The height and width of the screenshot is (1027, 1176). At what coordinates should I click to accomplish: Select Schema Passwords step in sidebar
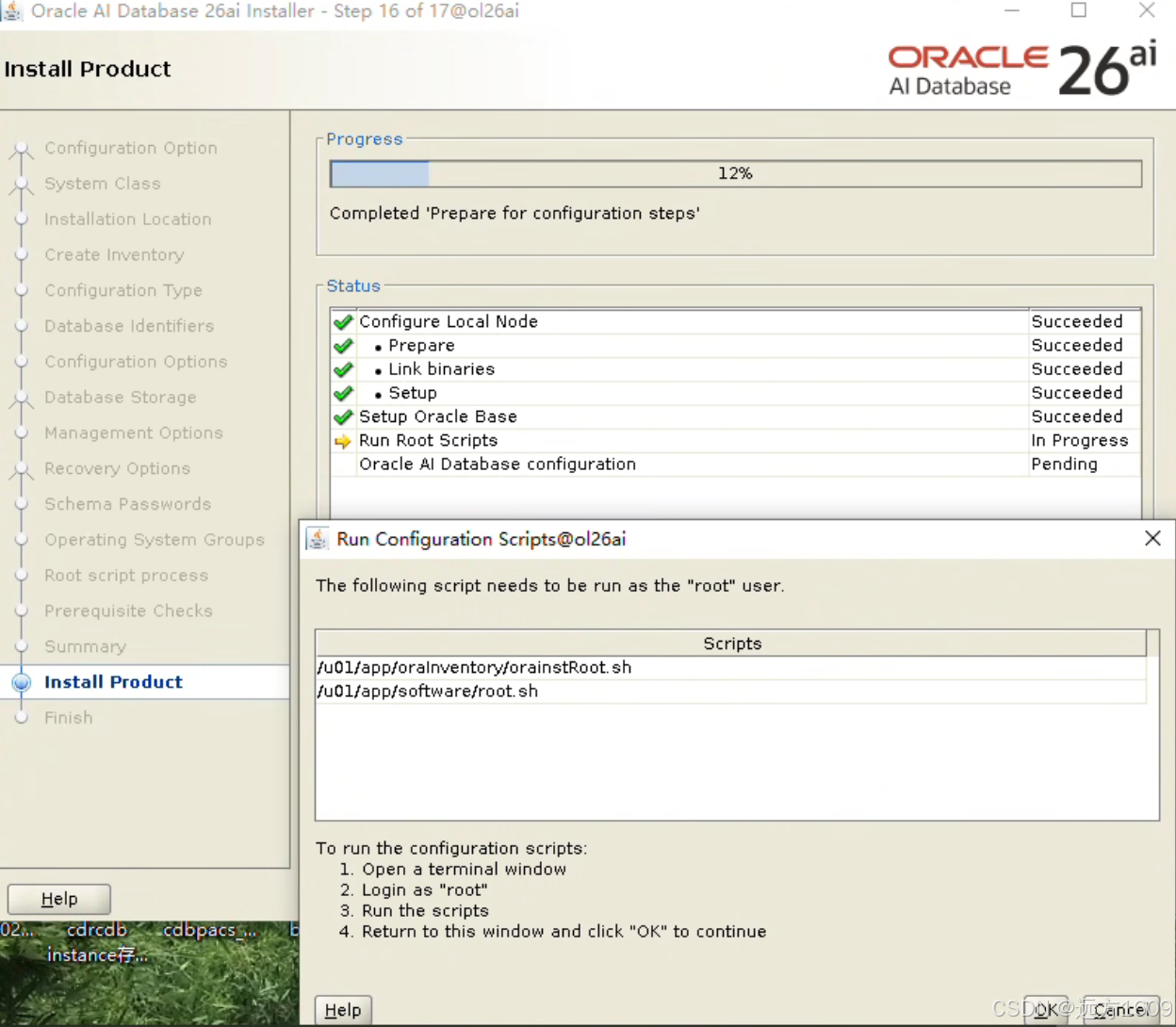tap(128, 504)
